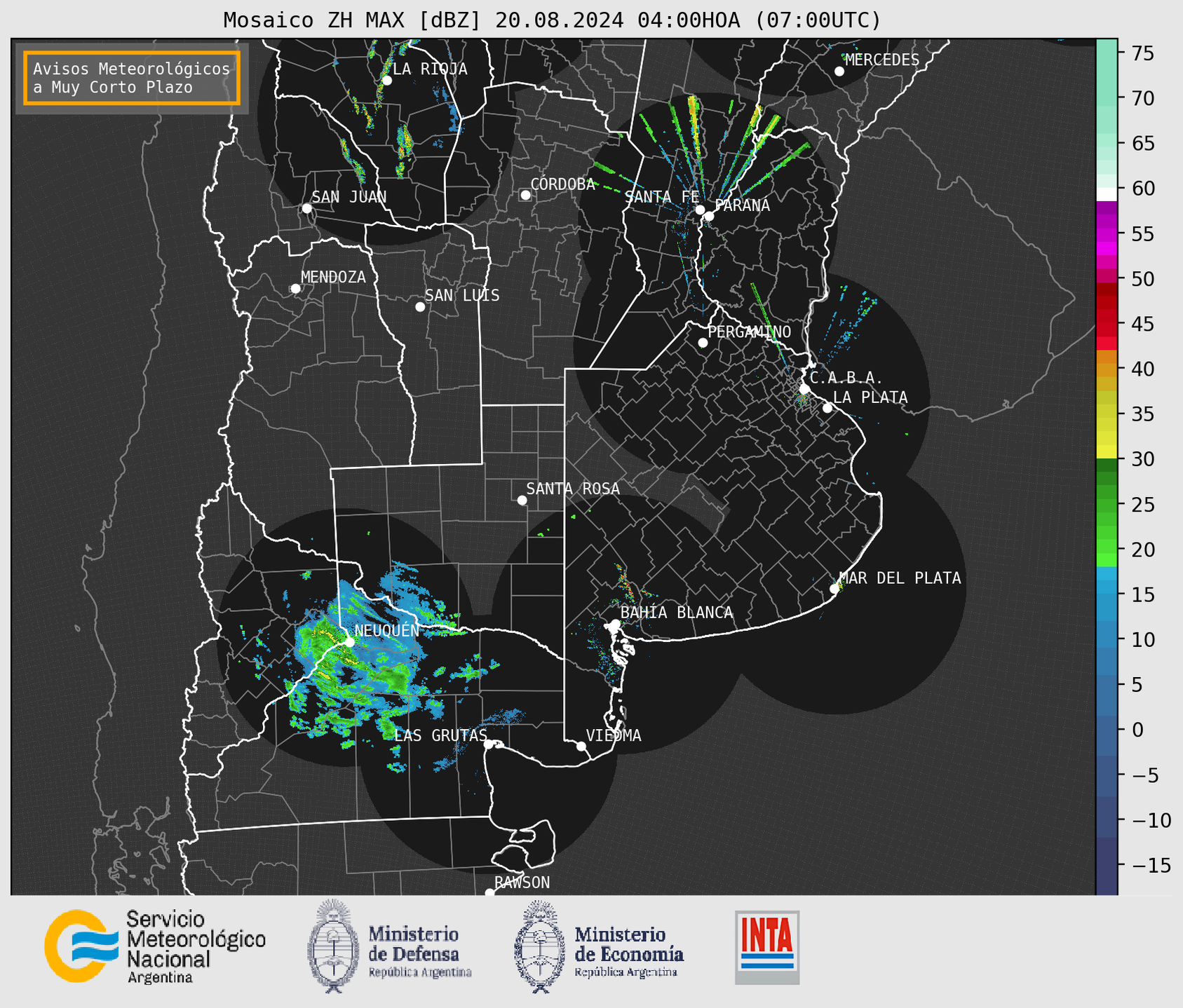The width and height of the screenshot is (1183, 1008).
Task: Click the Servicio Meteorológico Nacional logo
Action: [x=155, y=946]
